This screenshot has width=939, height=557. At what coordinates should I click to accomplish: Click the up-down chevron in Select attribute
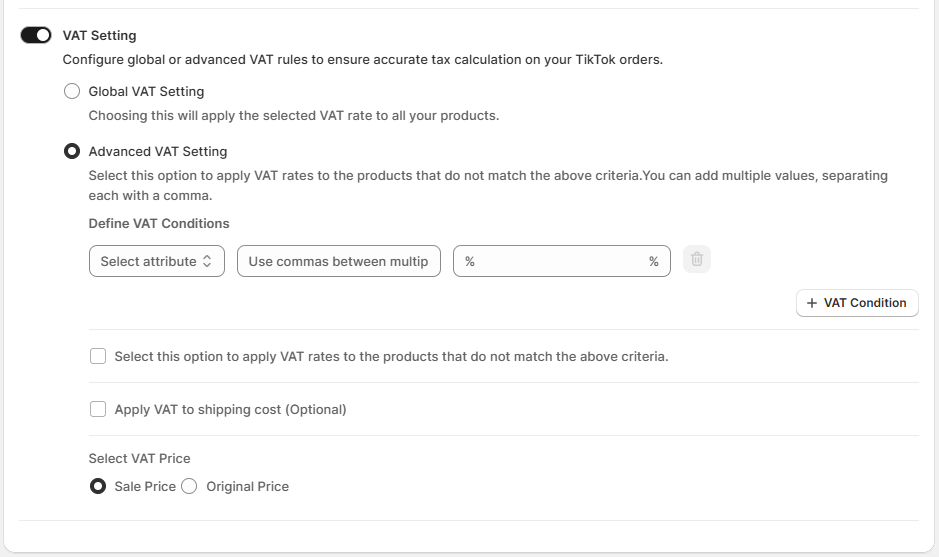point(207,261)
